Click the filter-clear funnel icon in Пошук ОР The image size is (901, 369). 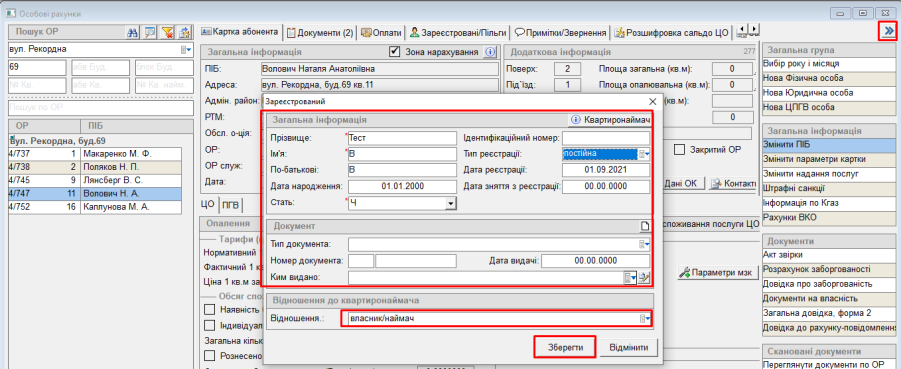click(x=167, y=32)
